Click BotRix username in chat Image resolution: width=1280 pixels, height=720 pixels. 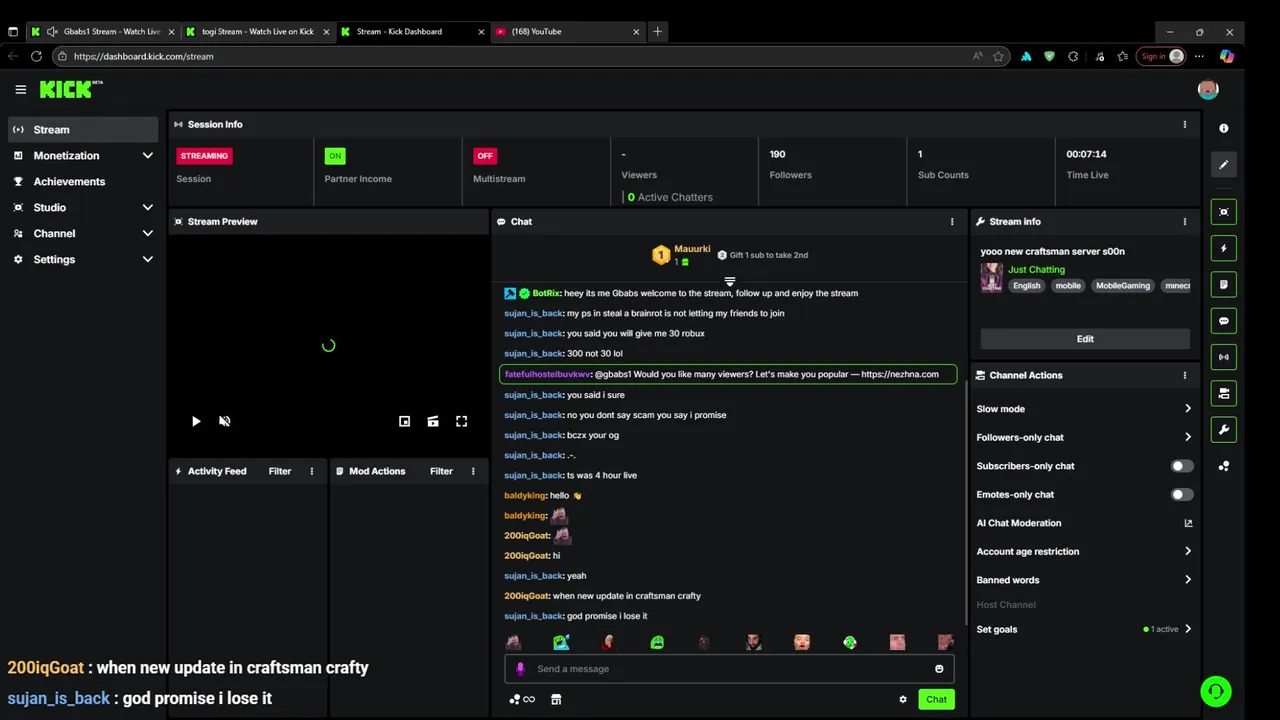click(x=545, y=293)
